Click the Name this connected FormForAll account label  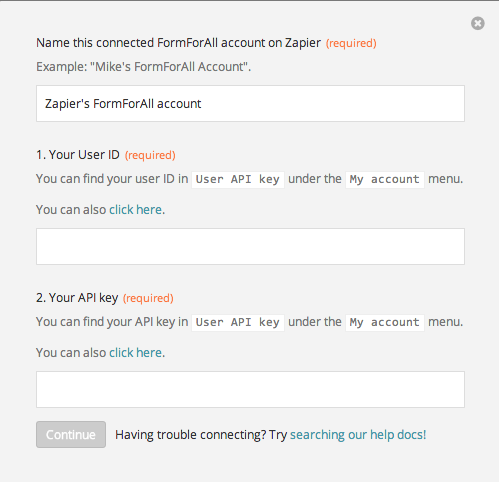[178, 43]
